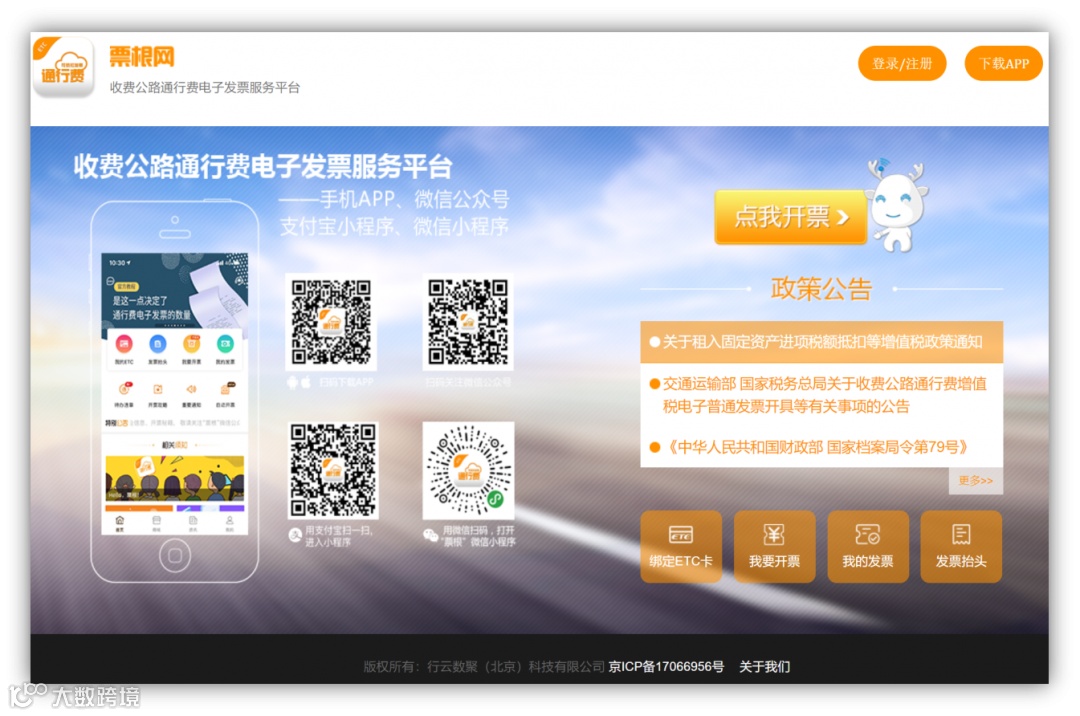Open the 发票抬头 tile
This screenshot has height=716, width=1080.
click(961, 547)
